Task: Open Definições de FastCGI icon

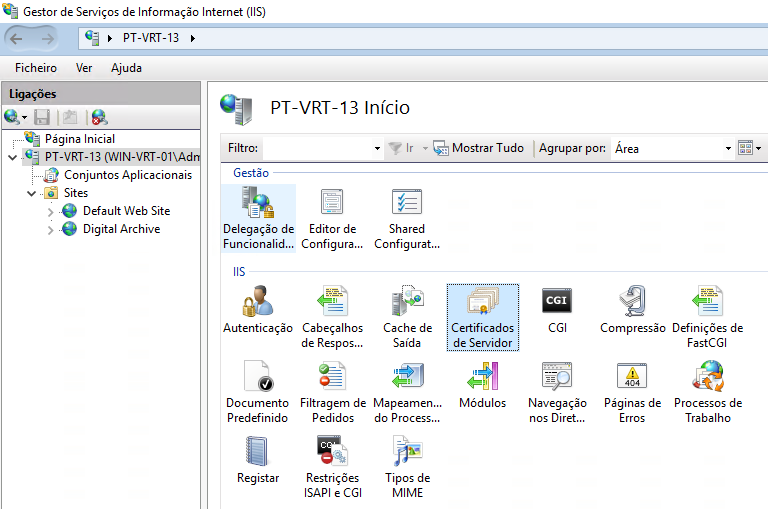Action: [x=707, y=316]
